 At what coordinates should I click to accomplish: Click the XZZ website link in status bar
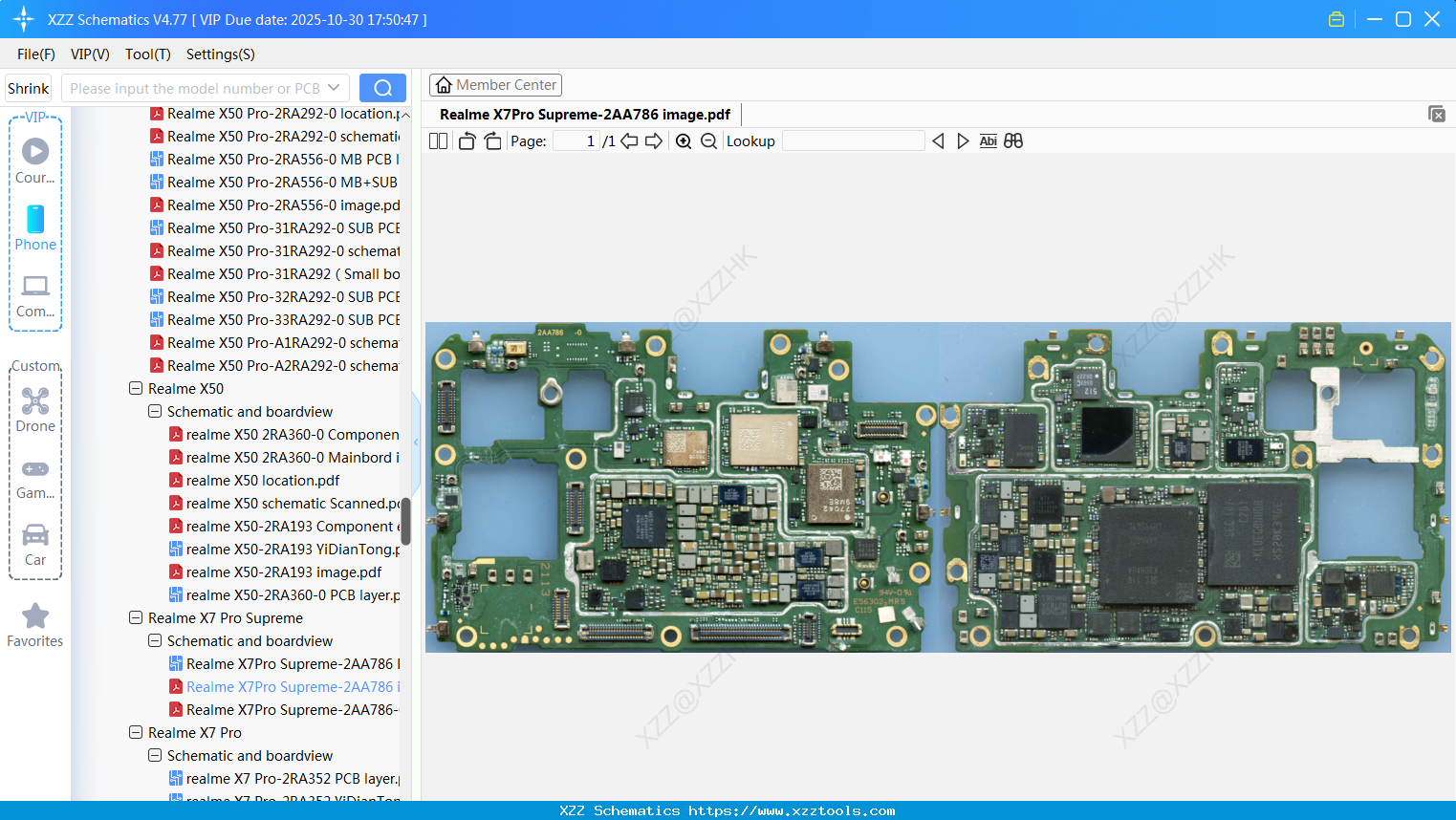792,810
